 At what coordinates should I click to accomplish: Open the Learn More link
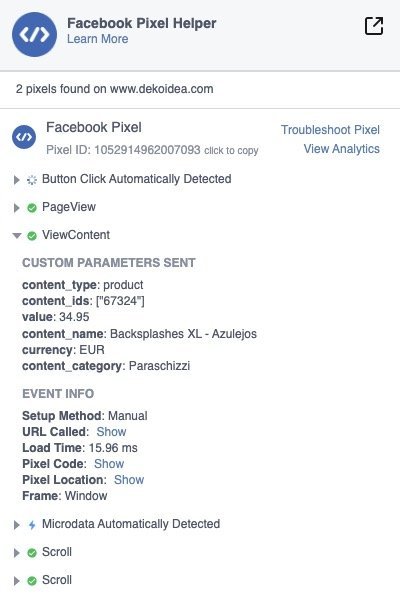pyautogui.click(x=97, y=39)
